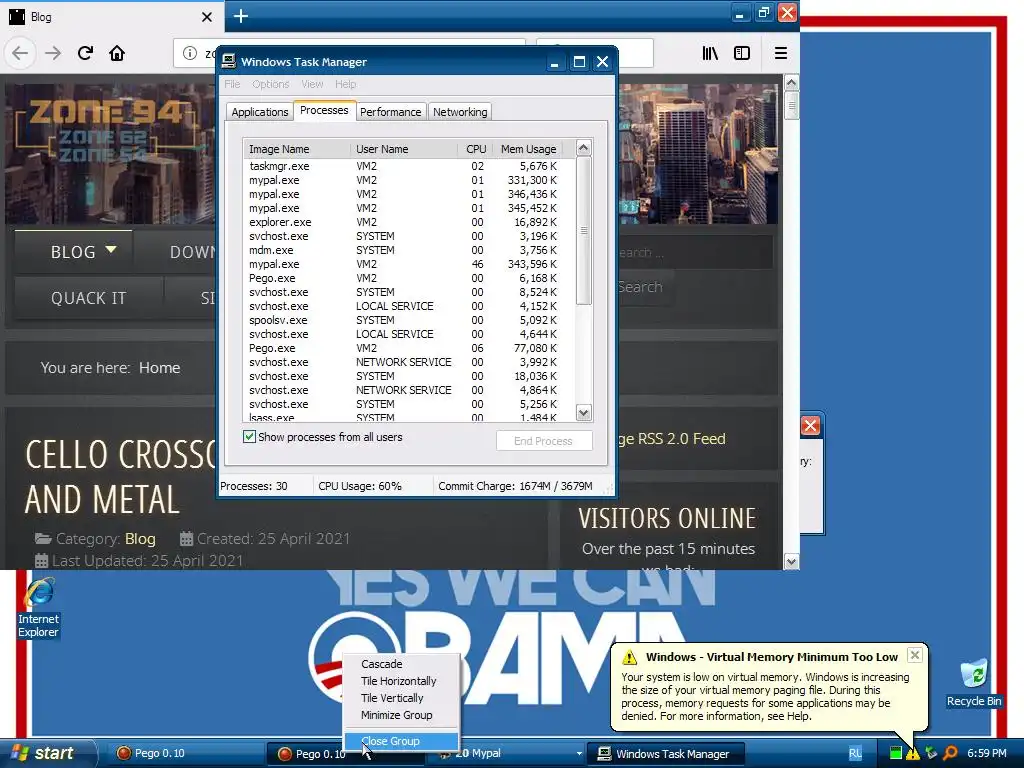Open the QUACK IT menu item
This screenshot has height=768, width=1024.
[x=89, y=298]
